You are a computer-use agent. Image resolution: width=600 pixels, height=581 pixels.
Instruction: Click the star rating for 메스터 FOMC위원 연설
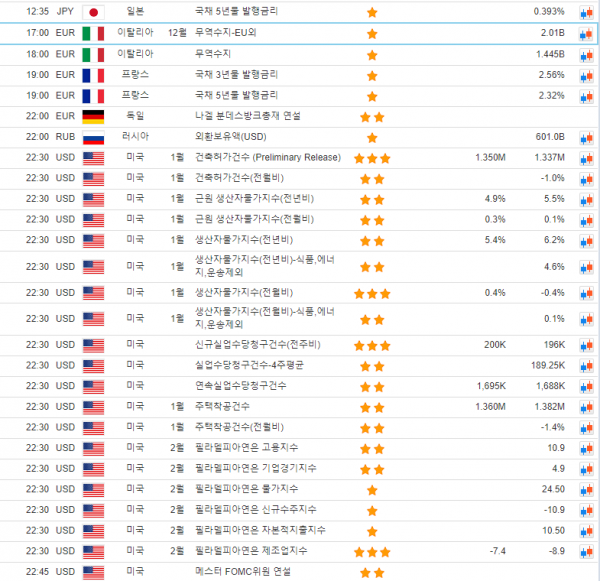372,573
